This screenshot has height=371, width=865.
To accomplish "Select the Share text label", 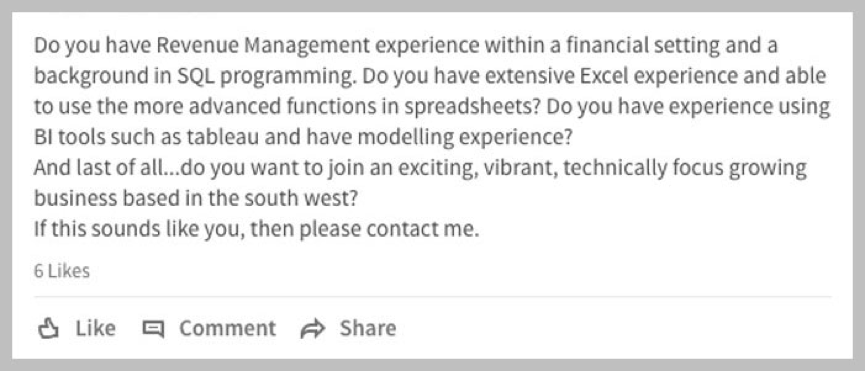I will point(368,328).
